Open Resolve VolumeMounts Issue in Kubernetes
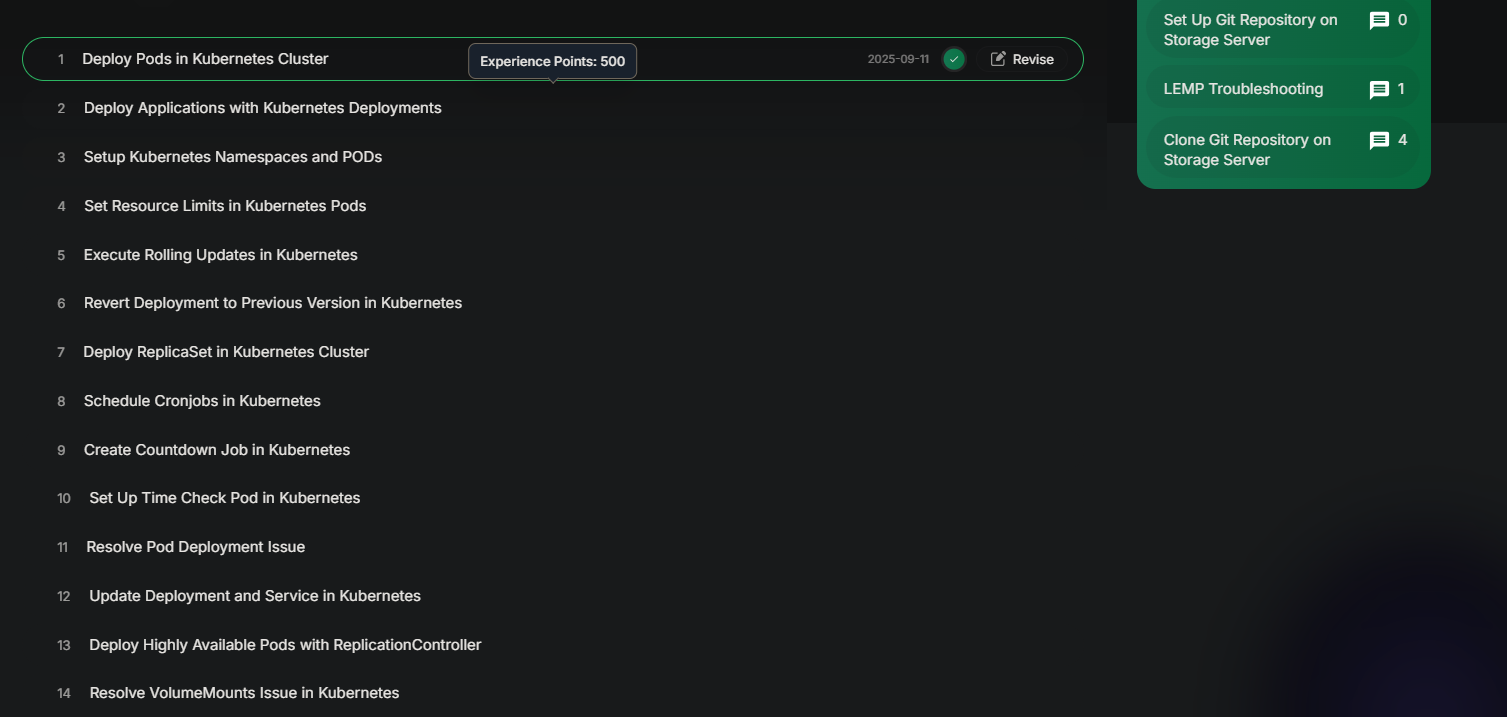This screenshot has height=717, width=1507. pyautogui.click(x=244, y=693)
